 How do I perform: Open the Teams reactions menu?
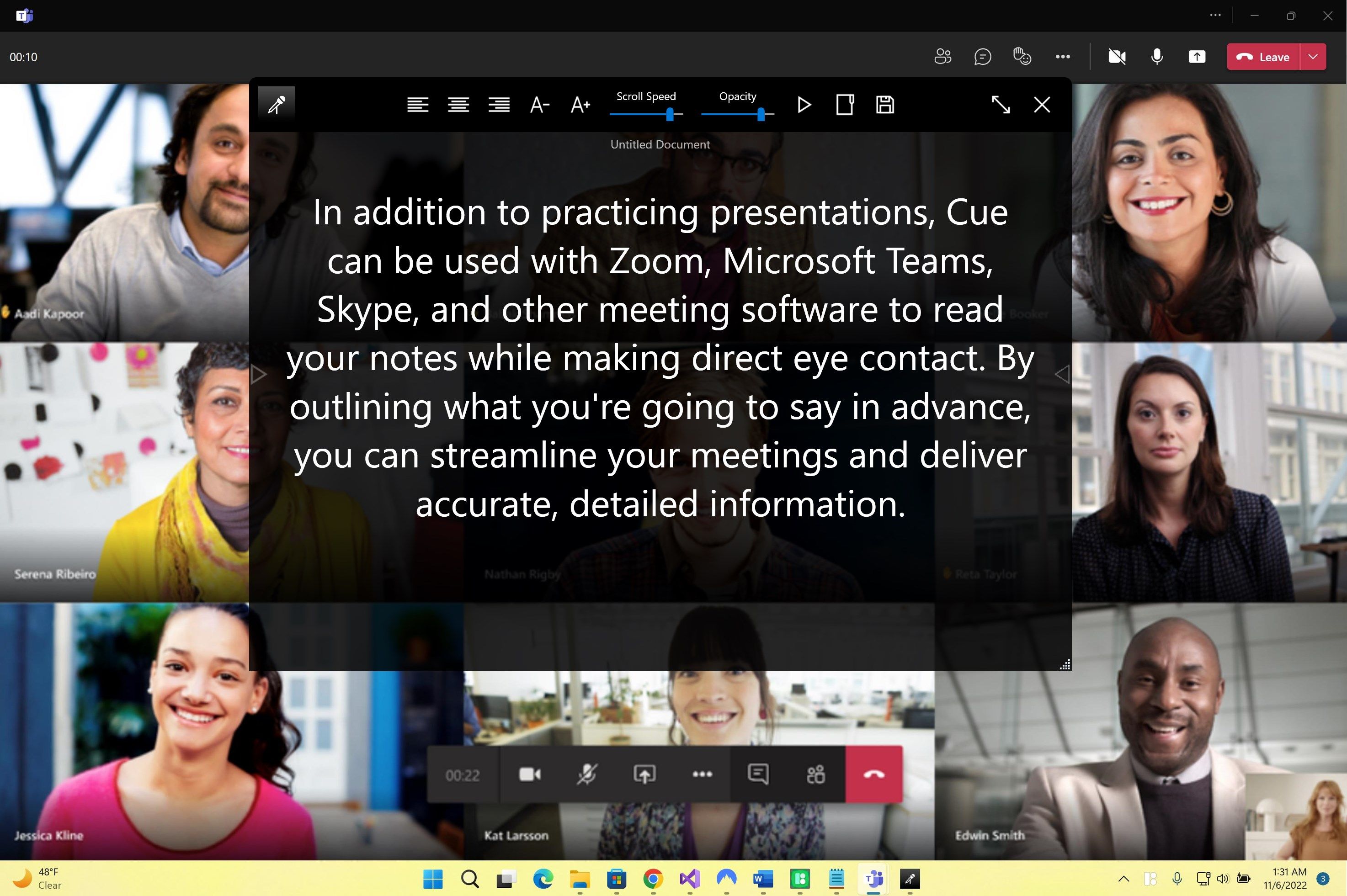[x=1021, y=57]
